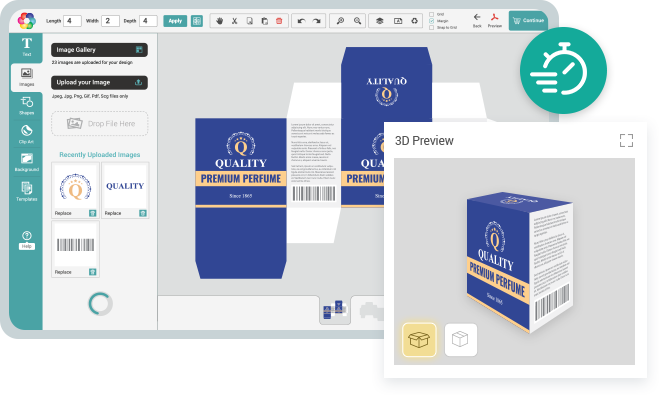Click the Width input field
The height and width of the screenshot is (395, 659).
[110, 21]
